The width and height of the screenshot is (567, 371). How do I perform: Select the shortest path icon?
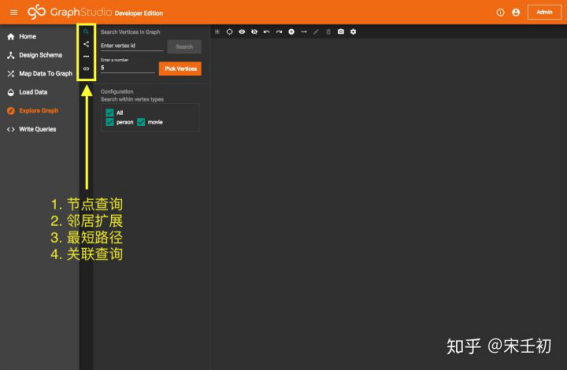click(86, 56)
